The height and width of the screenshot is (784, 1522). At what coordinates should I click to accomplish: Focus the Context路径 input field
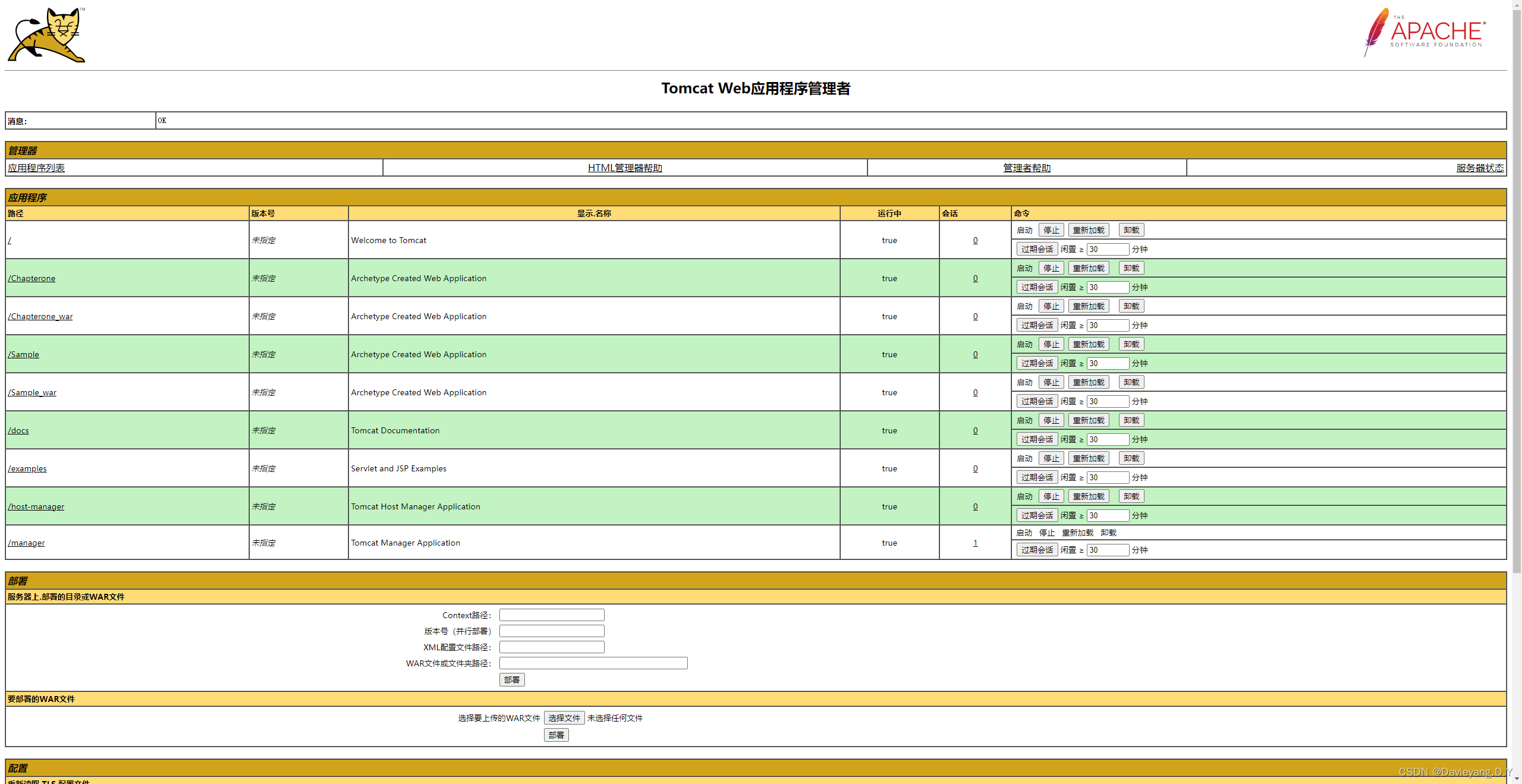[552, 615]
